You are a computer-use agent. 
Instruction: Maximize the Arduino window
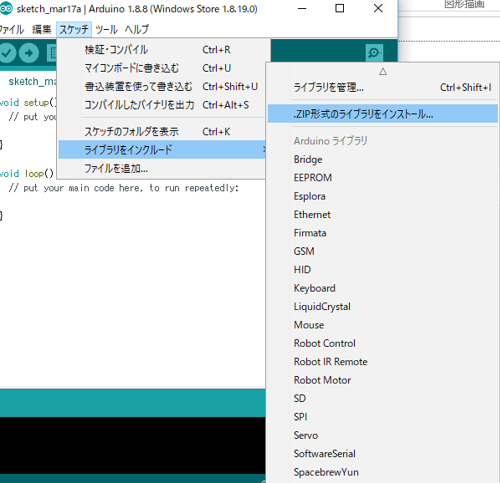point(339,8)
